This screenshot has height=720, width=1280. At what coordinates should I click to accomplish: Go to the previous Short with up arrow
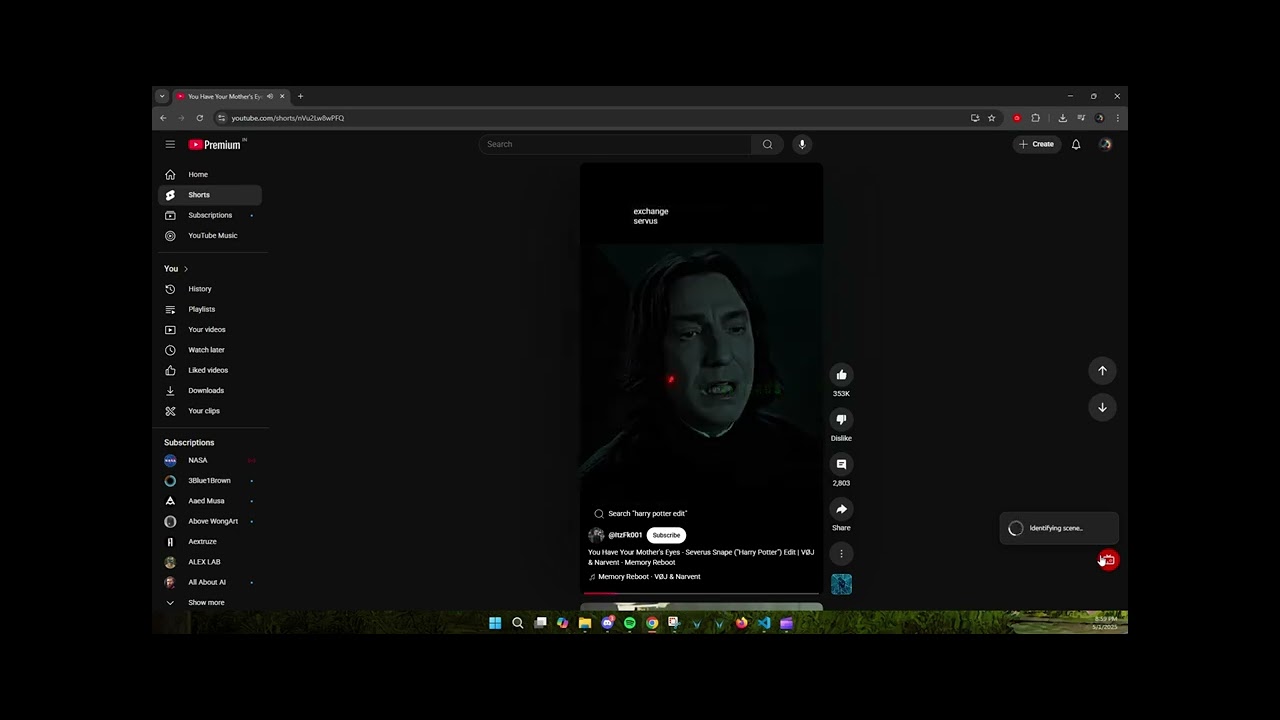click(1102, 371)
